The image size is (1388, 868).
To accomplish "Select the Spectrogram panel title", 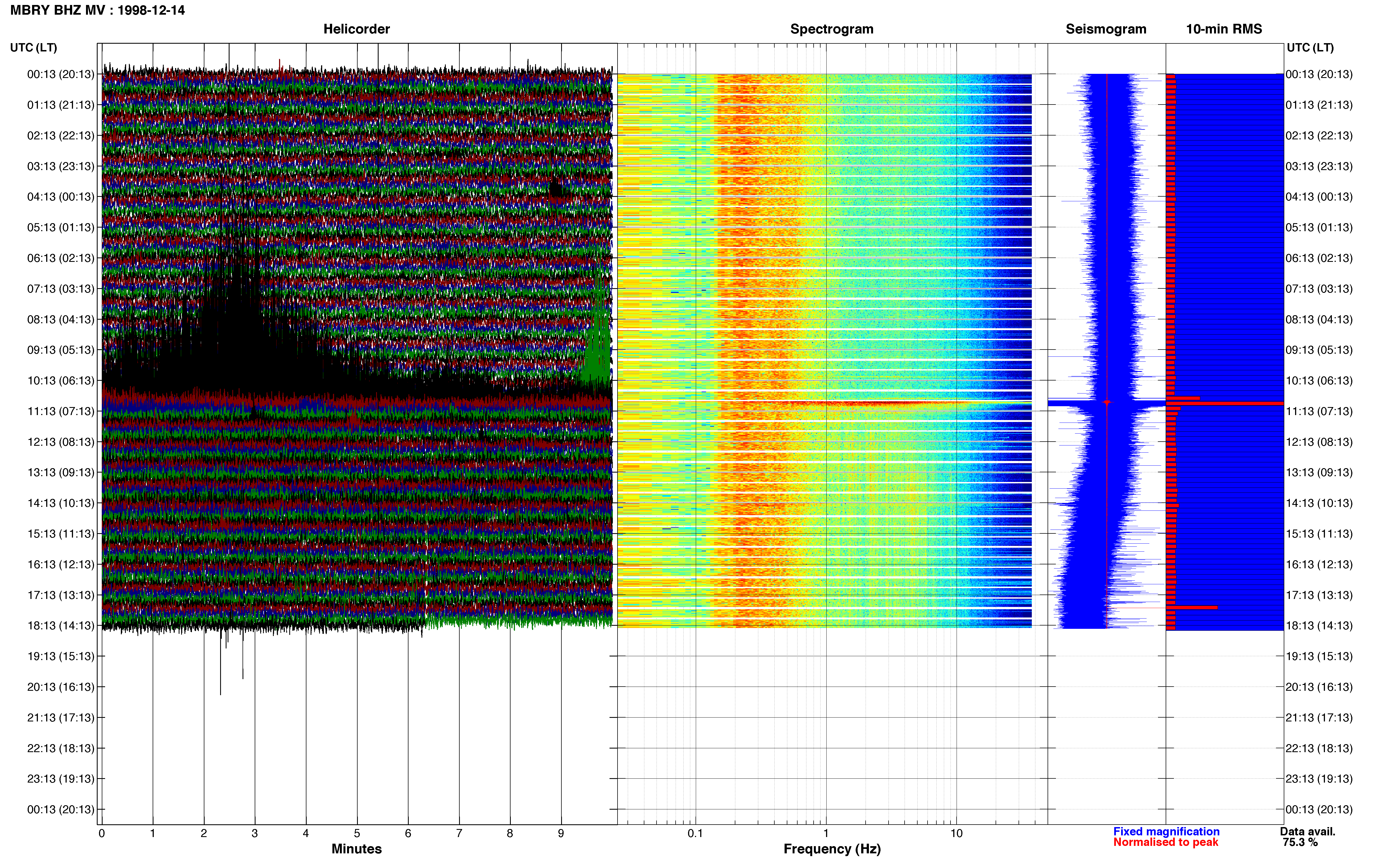I will [832, 29].
